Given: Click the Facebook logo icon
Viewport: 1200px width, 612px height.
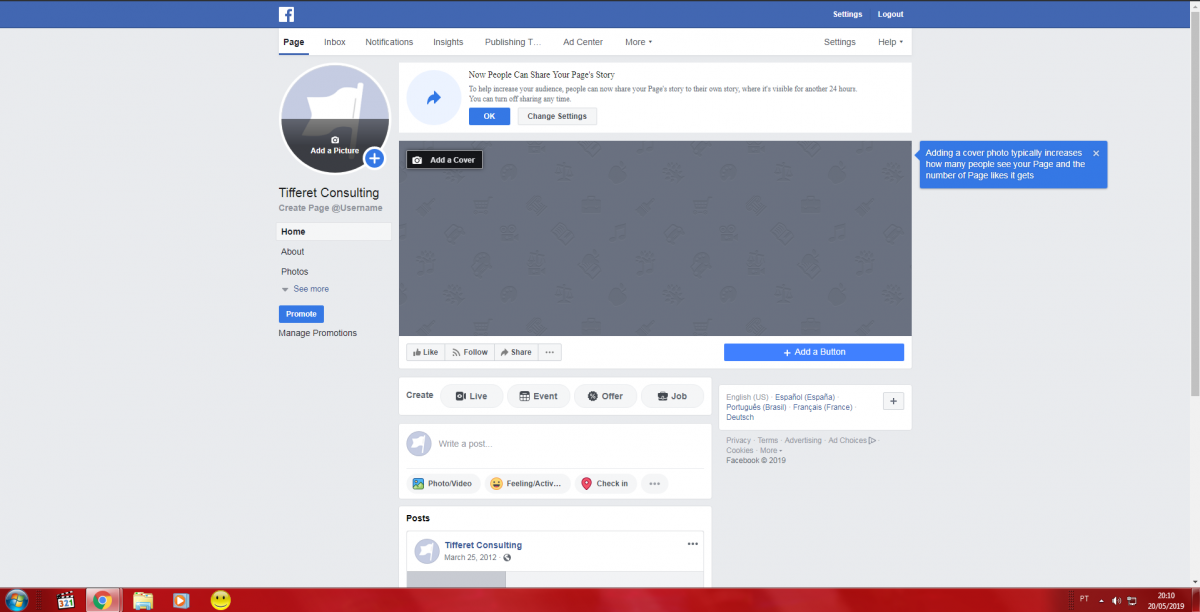Looking at the screenshot, I should (286, 14).
